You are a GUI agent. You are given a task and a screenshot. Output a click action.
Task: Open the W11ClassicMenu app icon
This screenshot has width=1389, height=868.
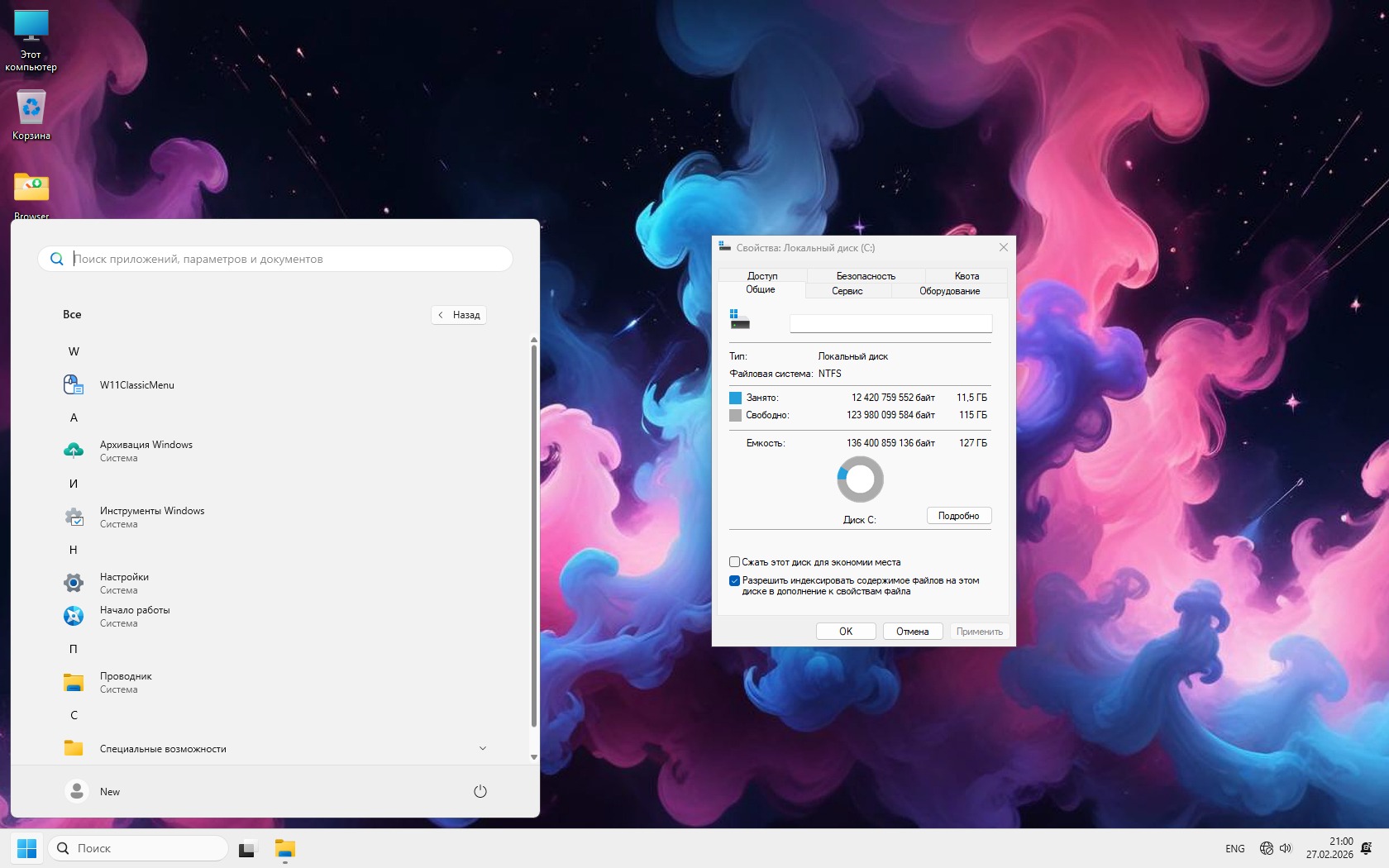[x=74, y=384]
